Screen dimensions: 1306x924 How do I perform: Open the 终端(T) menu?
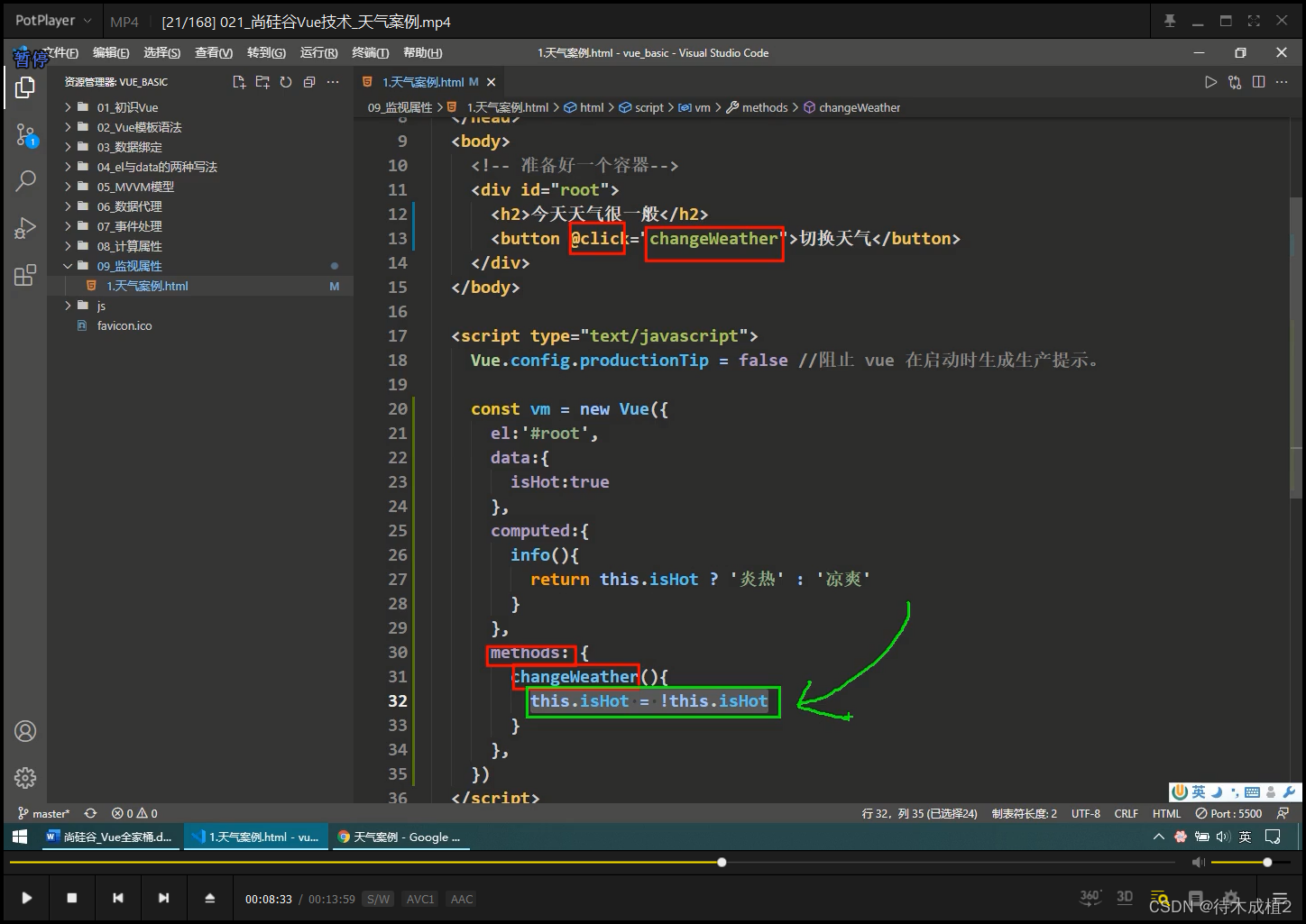[370, 53]
